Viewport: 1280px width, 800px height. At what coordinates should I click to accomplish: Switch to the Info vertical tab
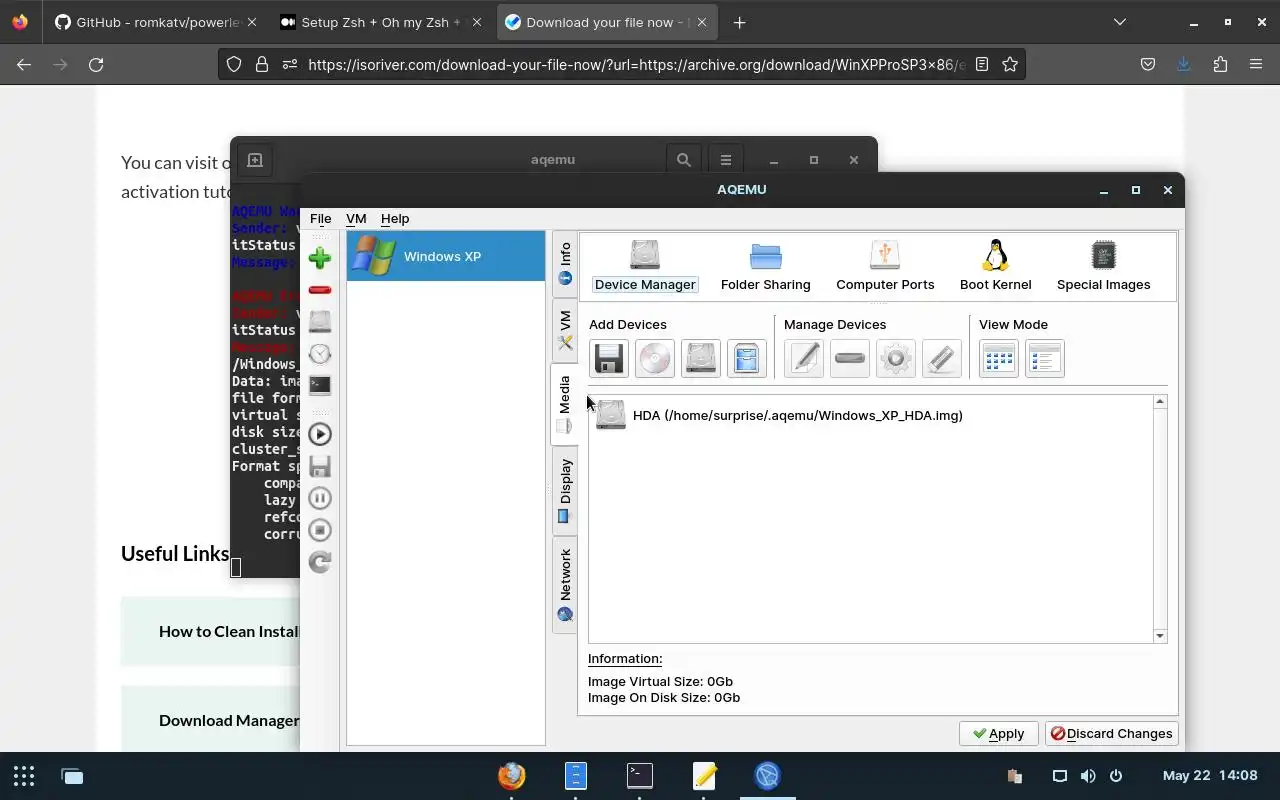tap(565, 263)
